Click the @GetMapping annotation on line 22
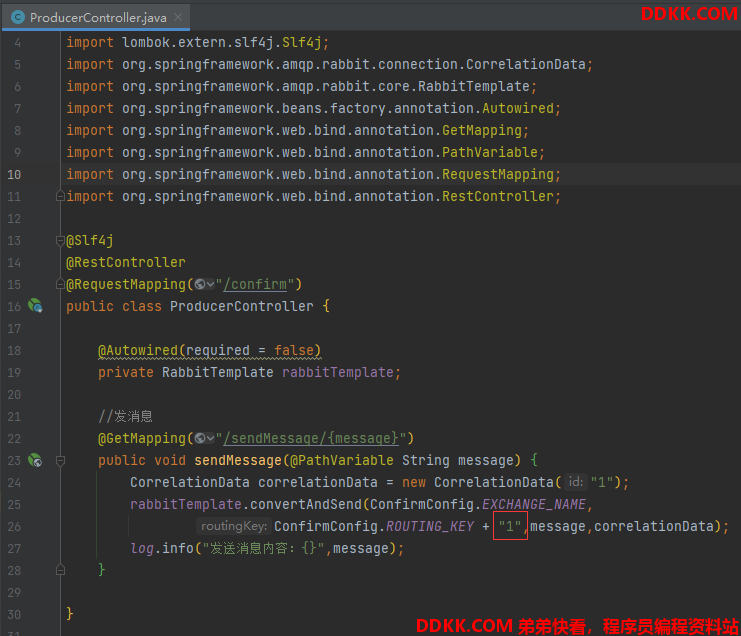Viewport: 741px width, 636px height. point(142,438)
